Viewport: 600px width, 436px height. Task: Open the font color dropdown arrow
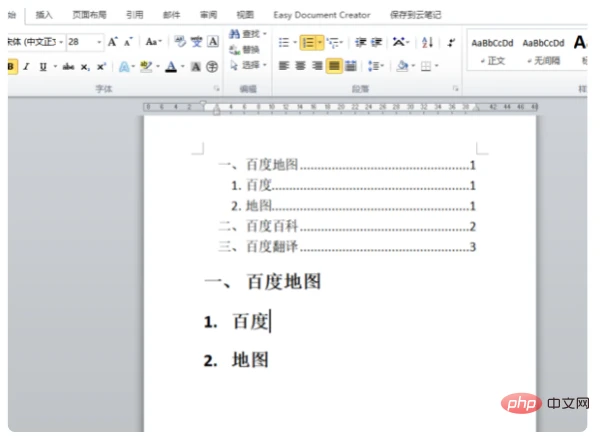(x=183, y=67)
